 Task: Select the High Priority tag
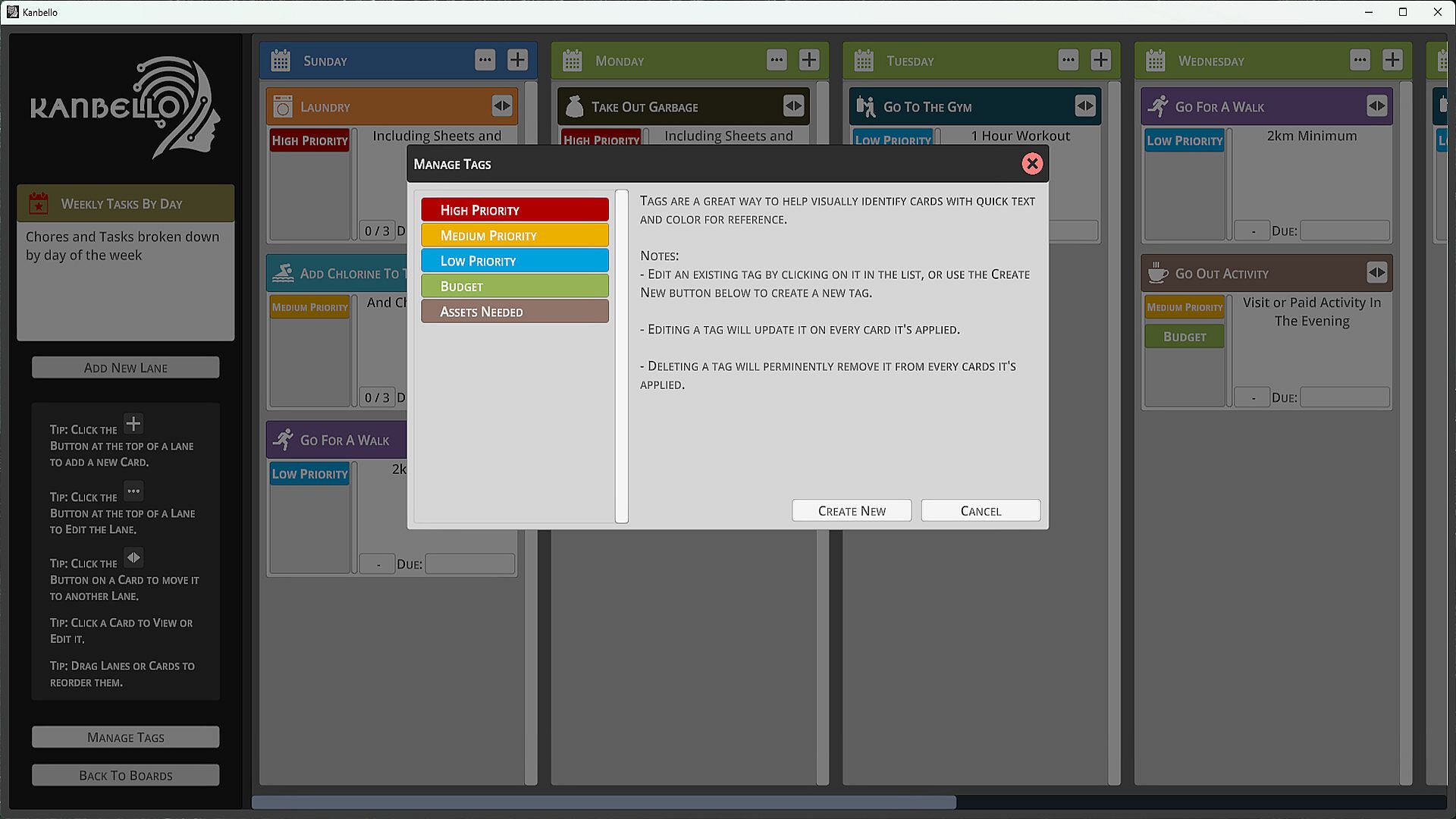pyautogui.click(x=515, y=210)
